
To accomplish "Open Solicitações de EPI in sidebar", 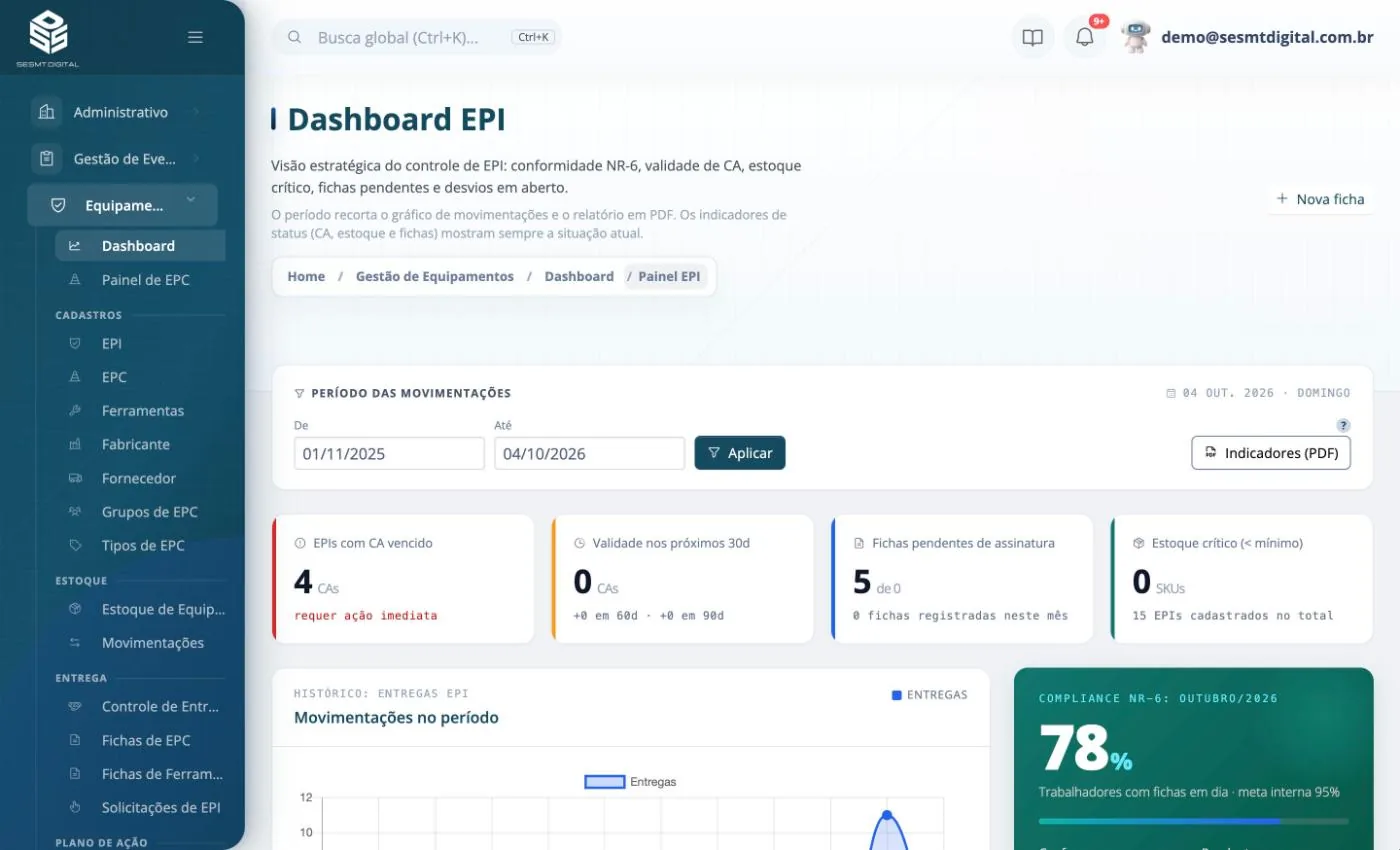I will pos(140,808).
